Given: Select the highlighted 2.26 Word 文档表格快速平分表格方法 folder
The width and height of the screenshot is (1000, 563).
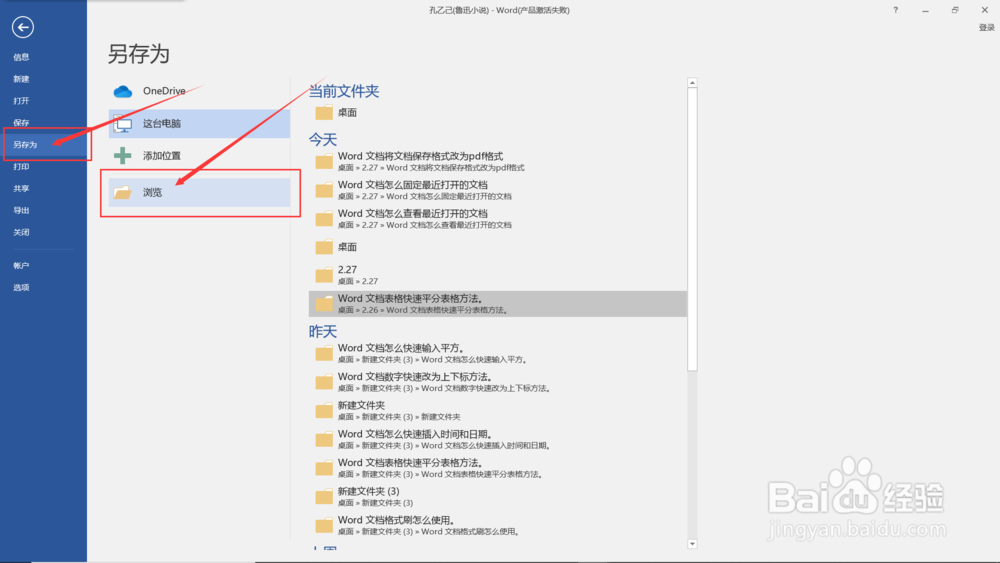Looking at the screenshot, I should (497, 304).
